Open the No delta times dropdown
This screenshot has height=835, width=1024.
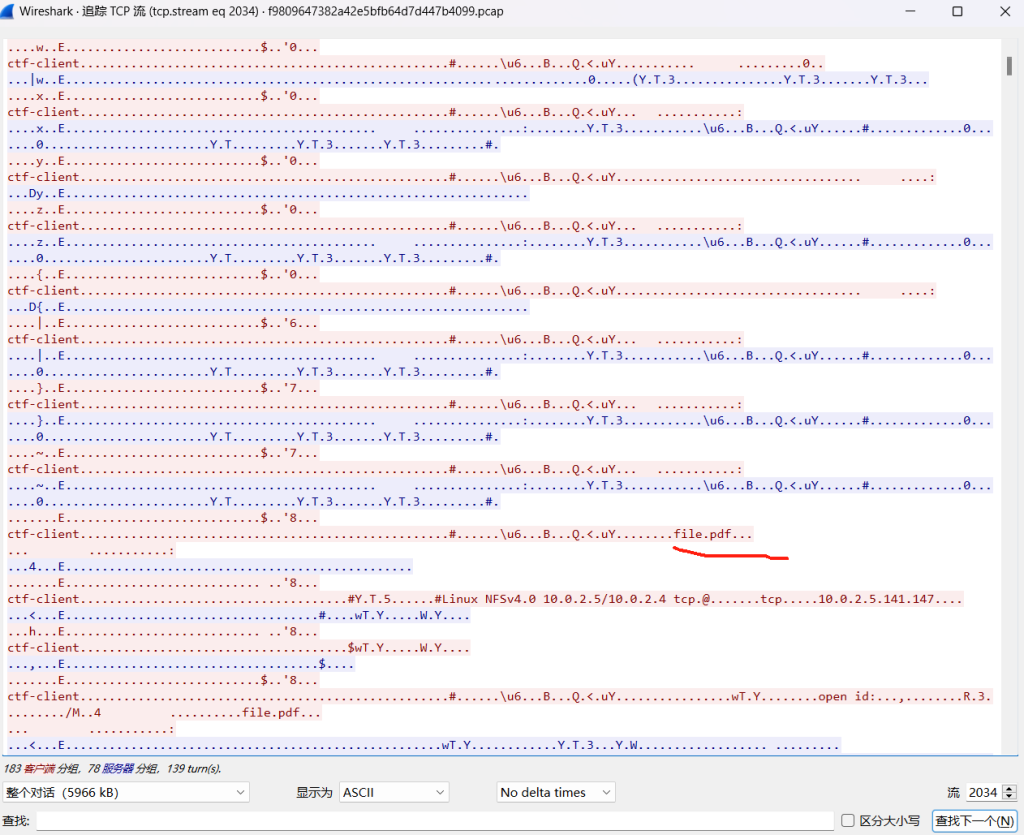coord(556,792)
